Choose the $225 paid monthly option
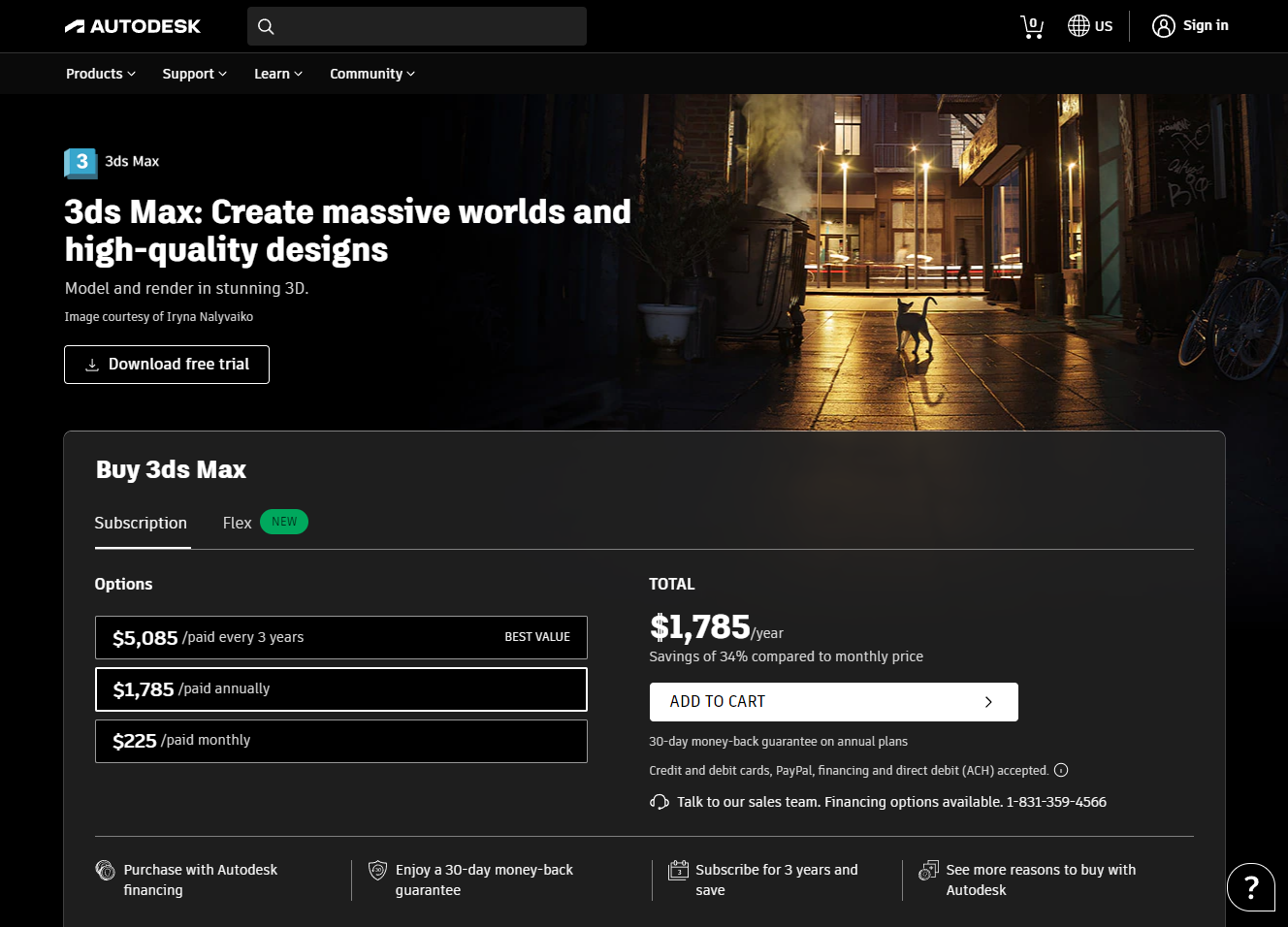The image size is (1288, 927). 340,741
